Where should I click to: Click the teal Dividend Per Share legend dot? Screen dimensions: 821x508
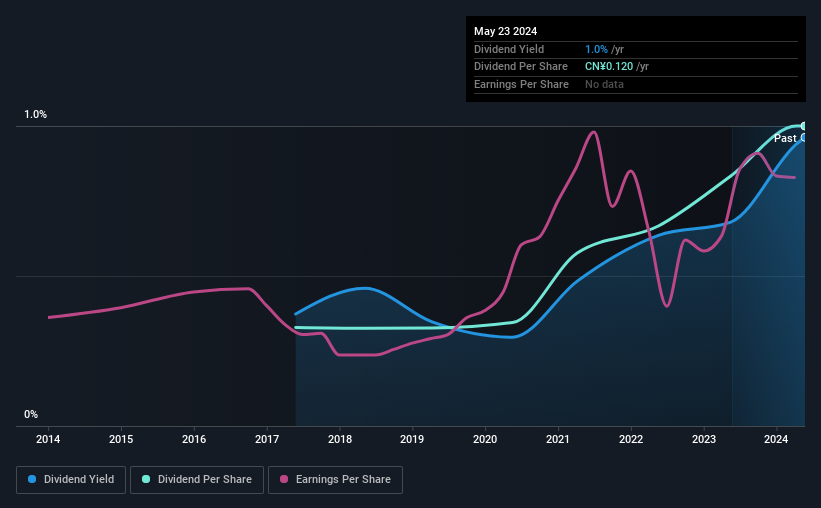pyautogui.click(x=146, y=479)
